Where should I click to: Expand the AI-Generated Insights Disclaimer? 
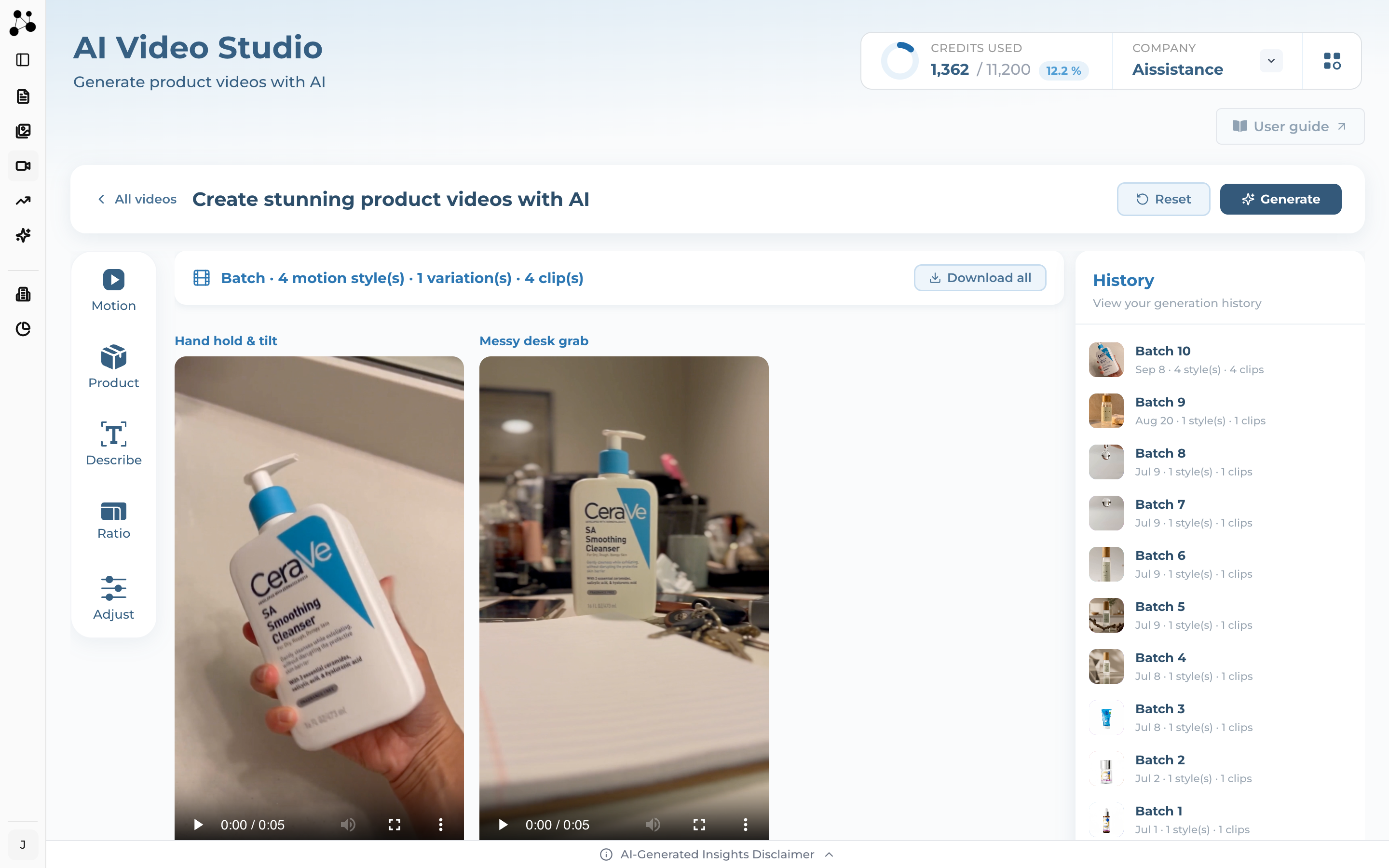pyautogui.click(x=717, y=854)
